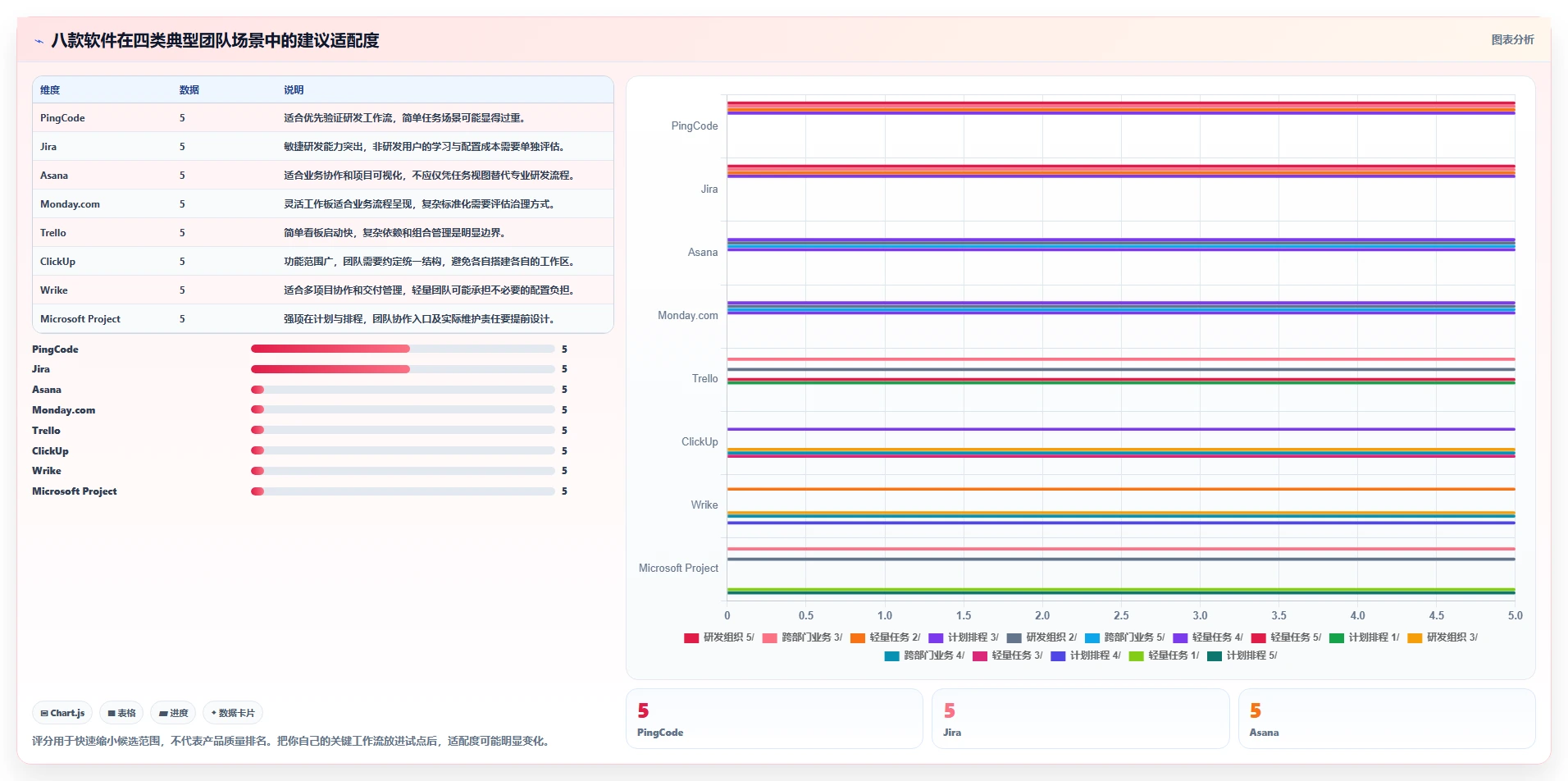Toggle the 轻量任务 5/ legend dataset
Viewport: 1568px width, 781px height.
tap(1286, 637)
